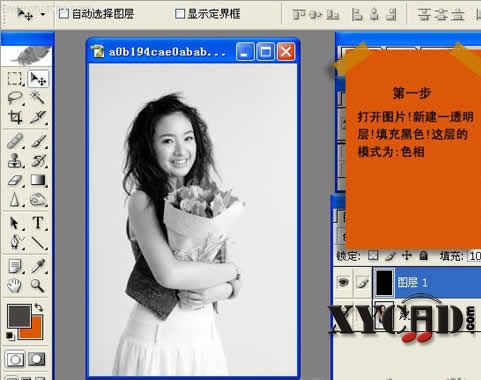Activate the Crop tool
481x380 pixels.
point(15,117)
